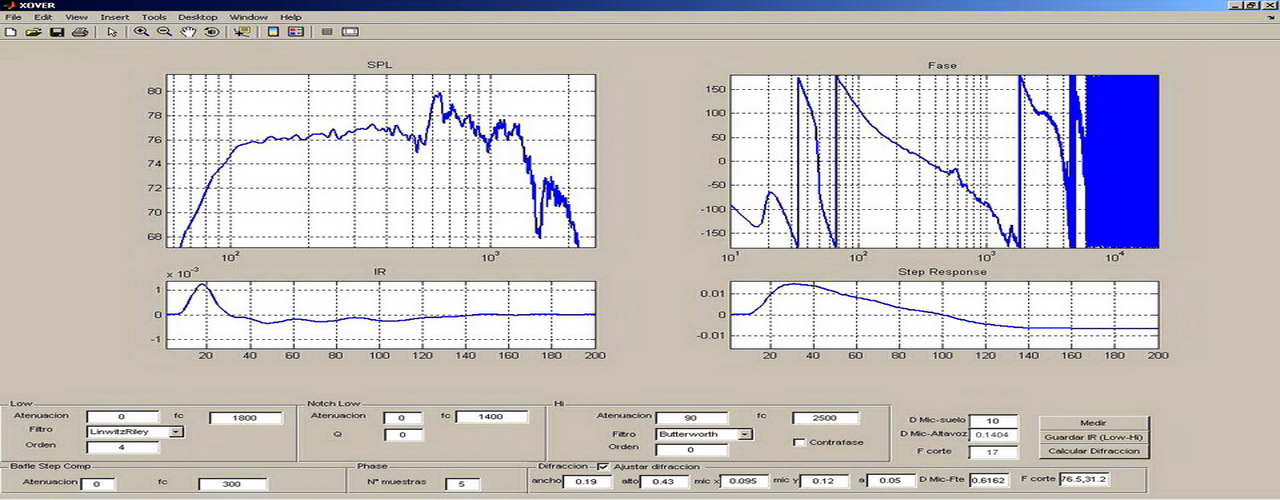
Task: Click the mic x field showing 0.095
Action: coord(743,482)
